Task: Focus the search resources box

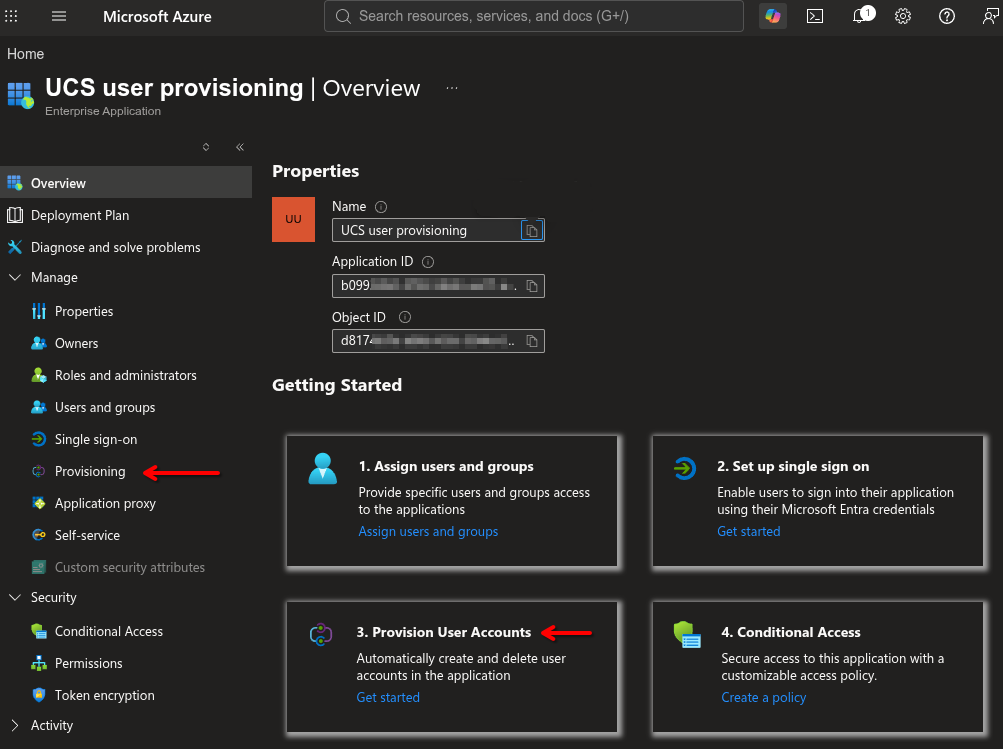Action: point(533,16)
